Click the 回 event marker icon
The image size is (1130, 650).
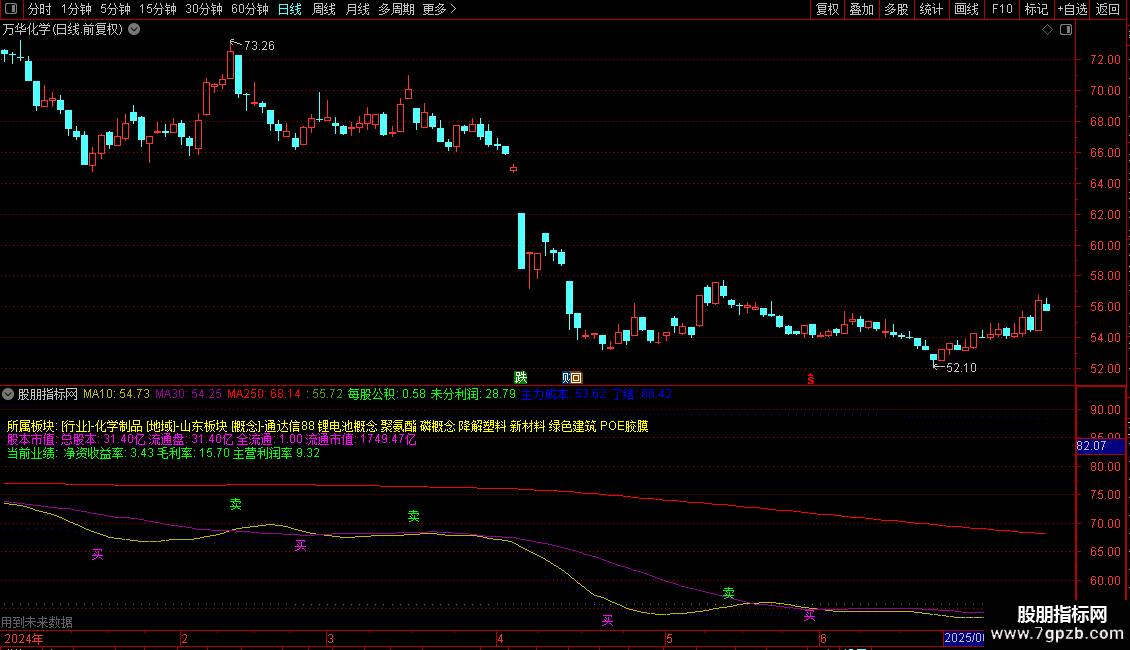click(x=577, y=378)
